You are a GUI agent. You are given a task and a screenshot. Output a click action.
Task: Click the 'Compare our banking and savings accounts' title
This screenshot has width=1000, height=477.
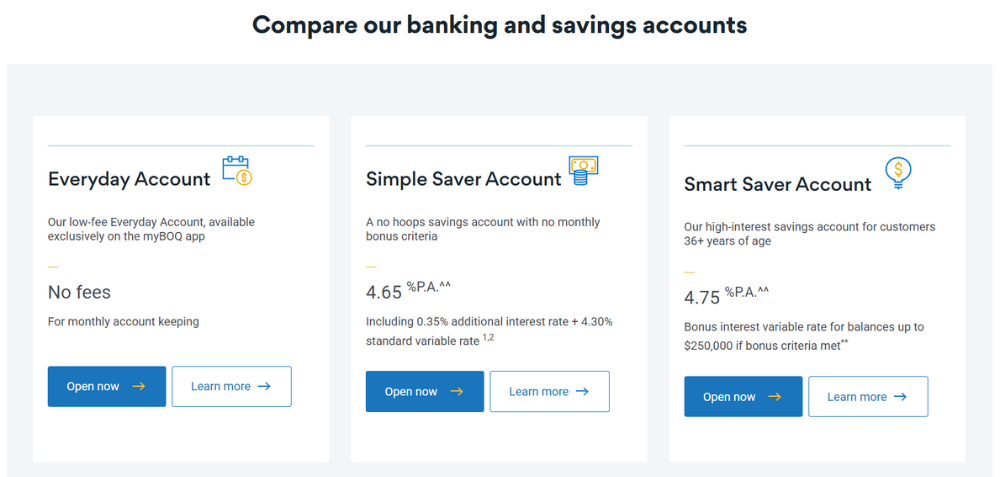[499, 25]
